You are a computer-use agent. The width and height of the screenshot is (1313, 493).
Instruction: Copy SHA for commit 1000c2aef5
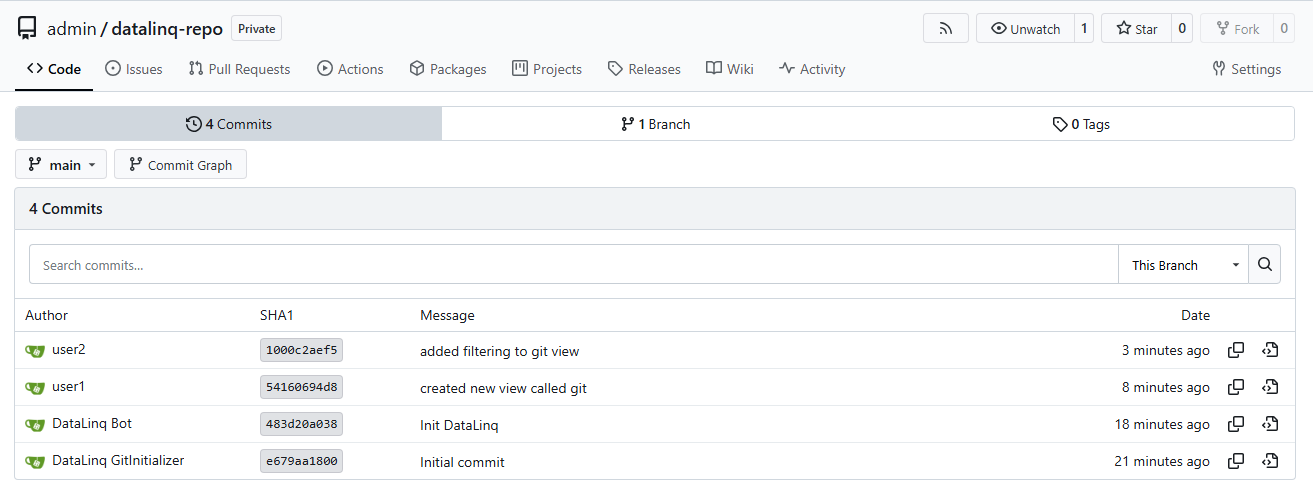tap(1236, 350)
